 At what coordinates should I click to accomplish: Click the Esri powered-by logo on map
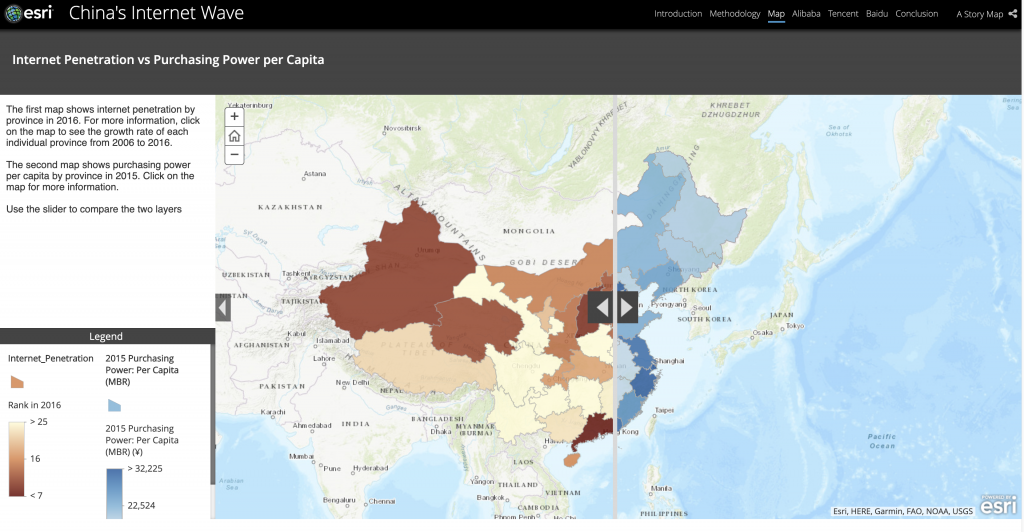pos(998,505)
